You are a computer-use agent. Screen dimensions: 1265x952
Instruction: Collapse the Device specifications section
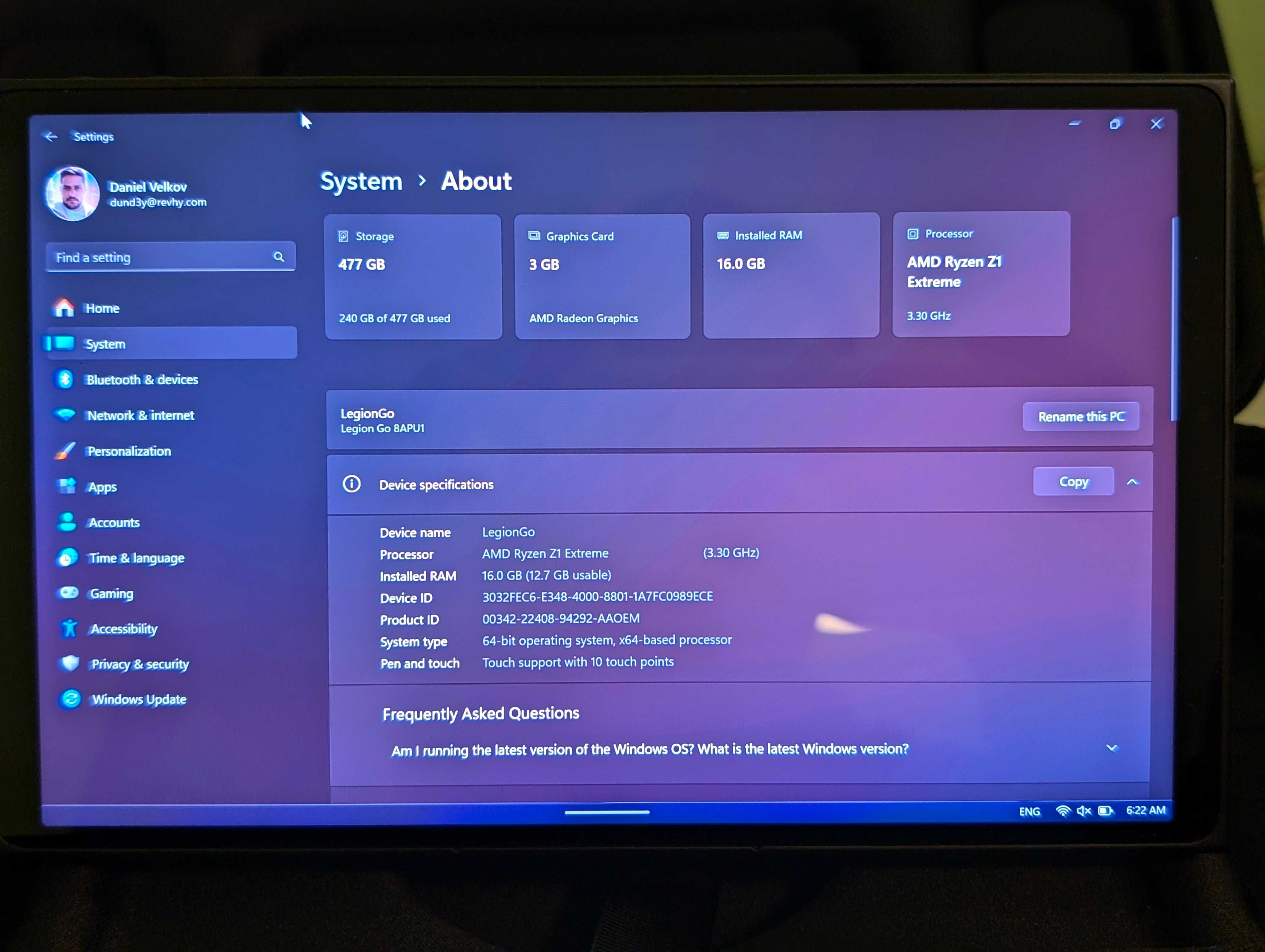(1132, 482)
